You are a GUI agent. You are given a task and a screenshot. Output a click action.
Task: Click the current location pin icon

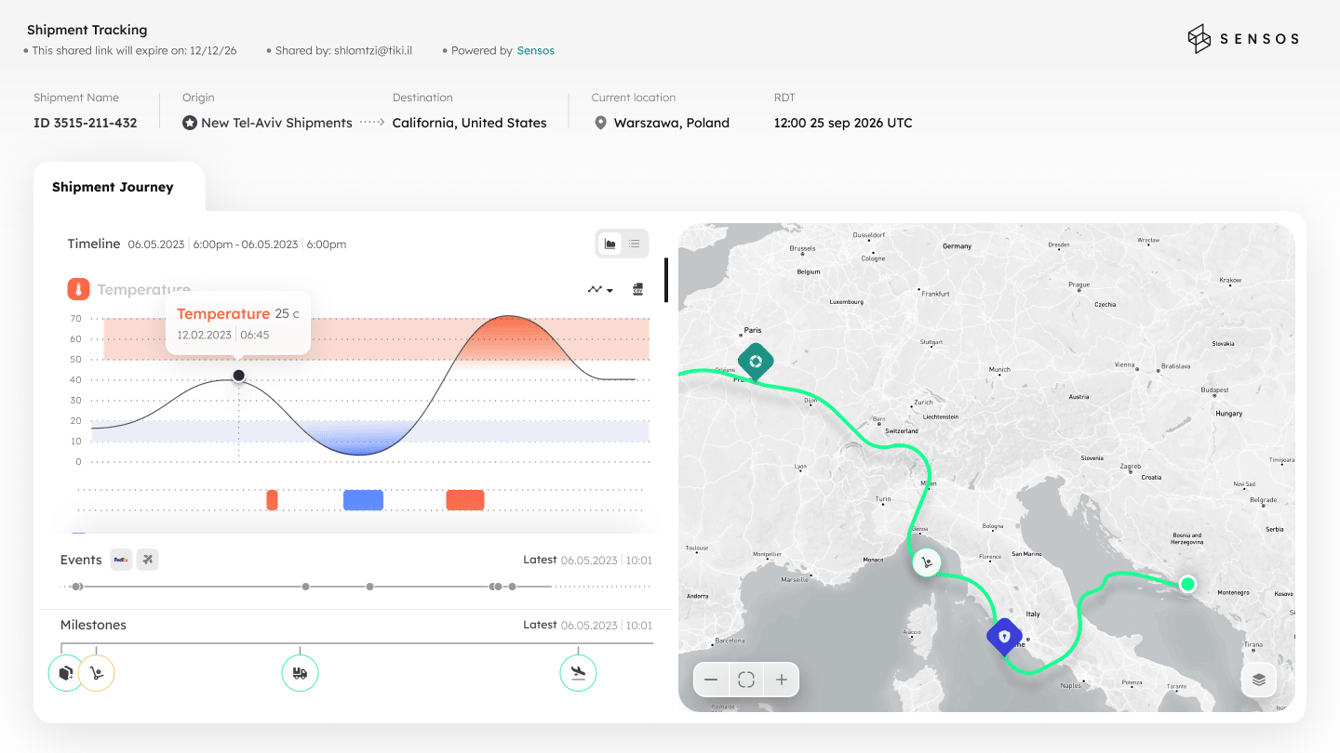(600, 123)
